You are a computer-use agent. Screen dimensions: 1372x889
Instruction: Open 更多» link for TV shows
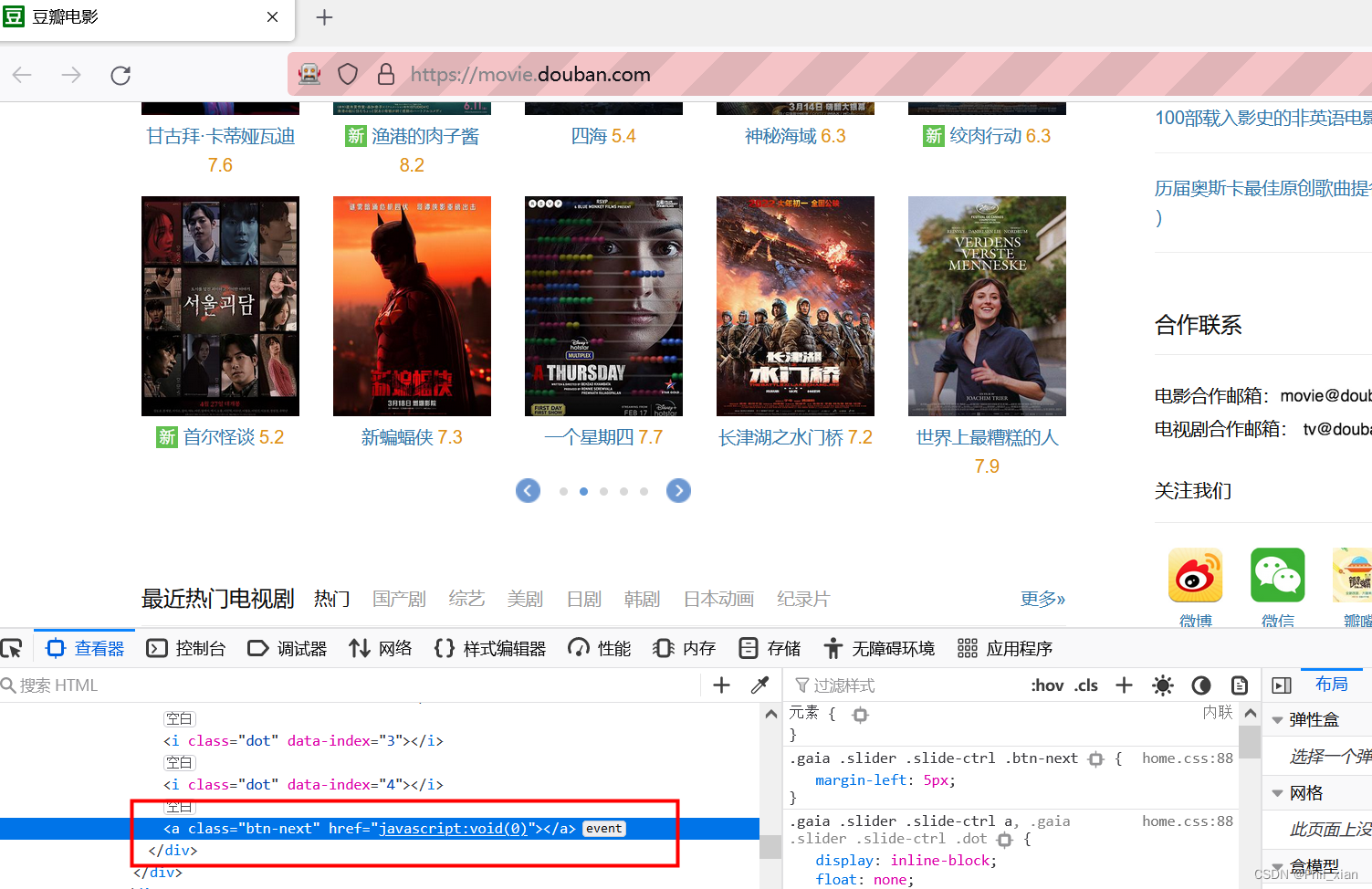(1042, 599)
